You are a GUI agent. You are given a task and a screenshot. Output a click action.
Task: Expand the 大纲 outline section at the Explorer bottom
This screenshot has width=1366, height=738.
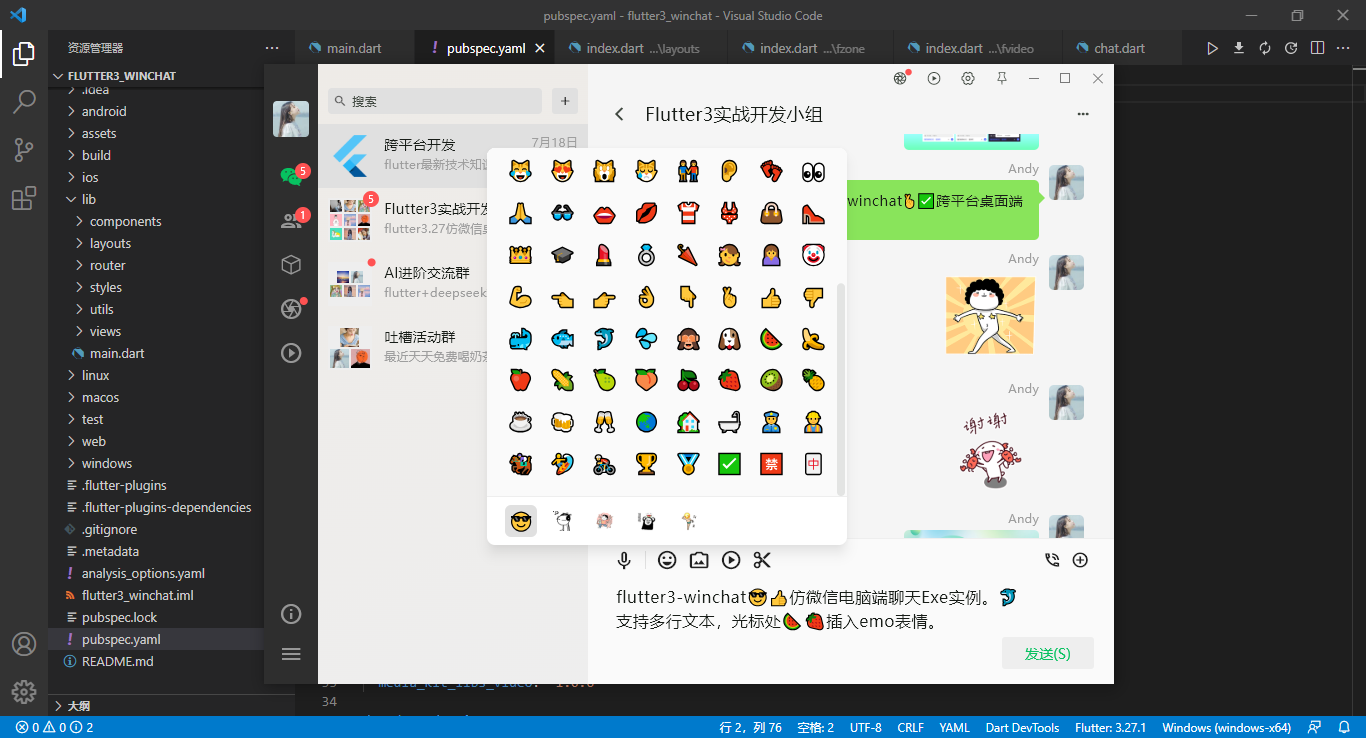(x=75, y=705)
